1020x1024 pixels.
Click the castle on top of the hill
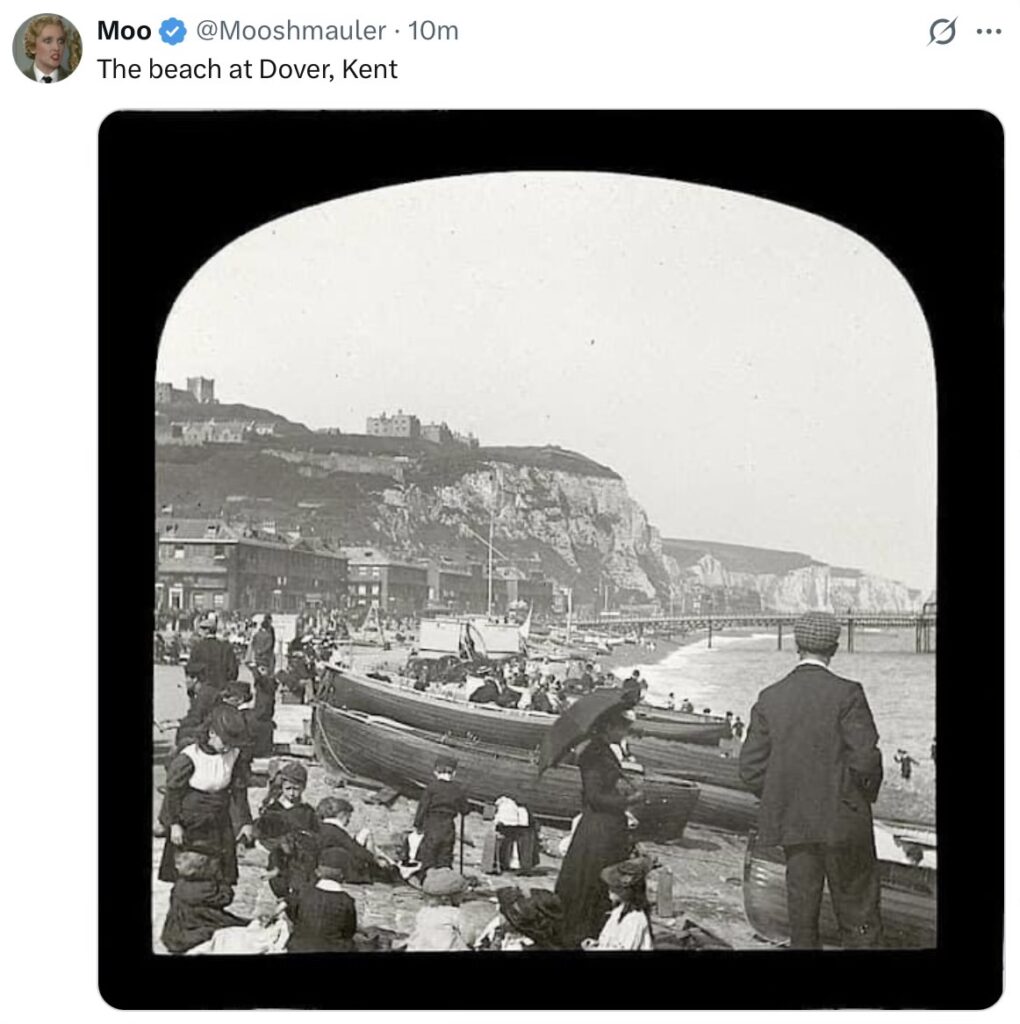(x=408, y=425)
